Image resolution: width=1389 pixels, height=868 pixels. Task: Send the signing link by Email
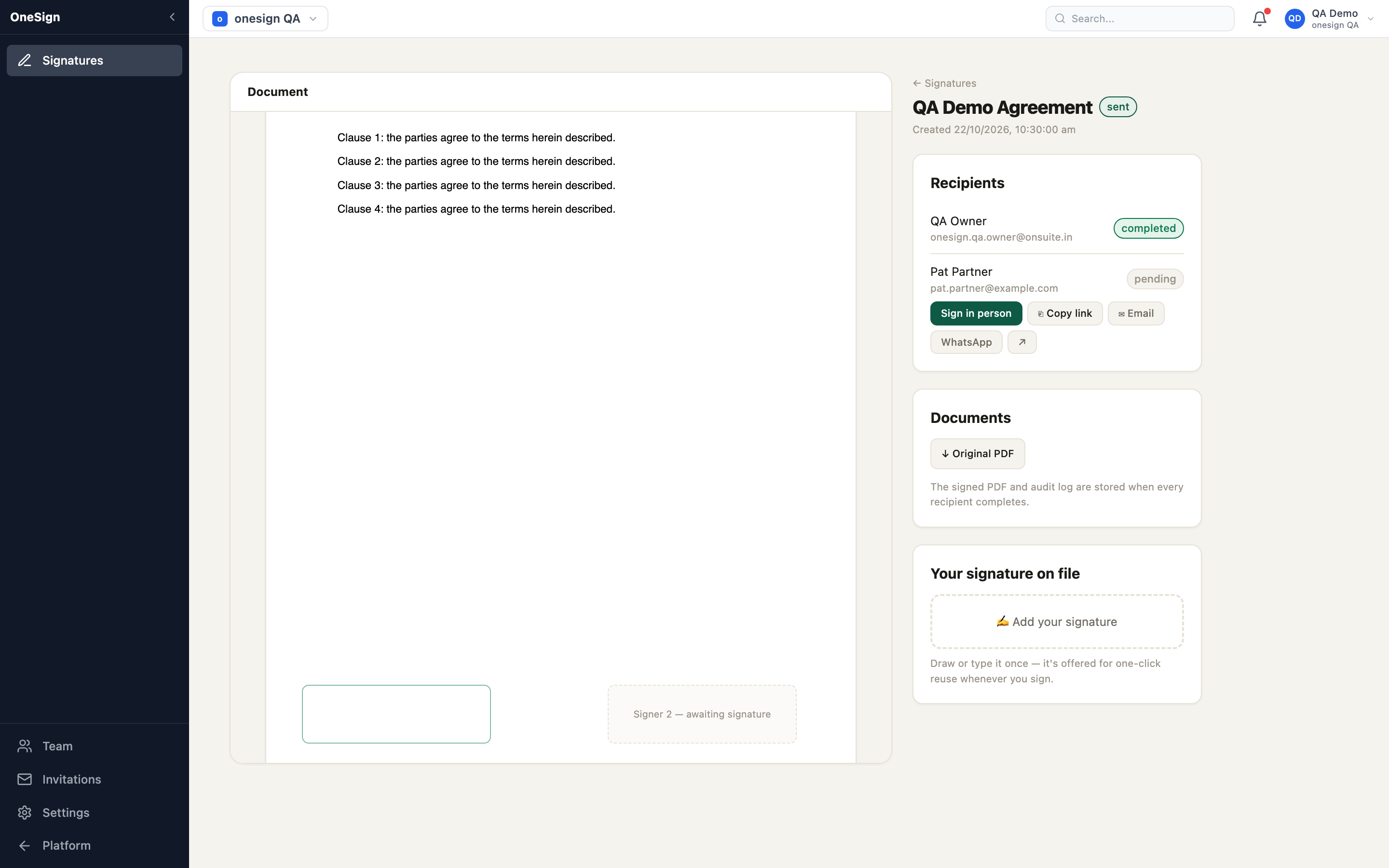(x=1136, y=313)
